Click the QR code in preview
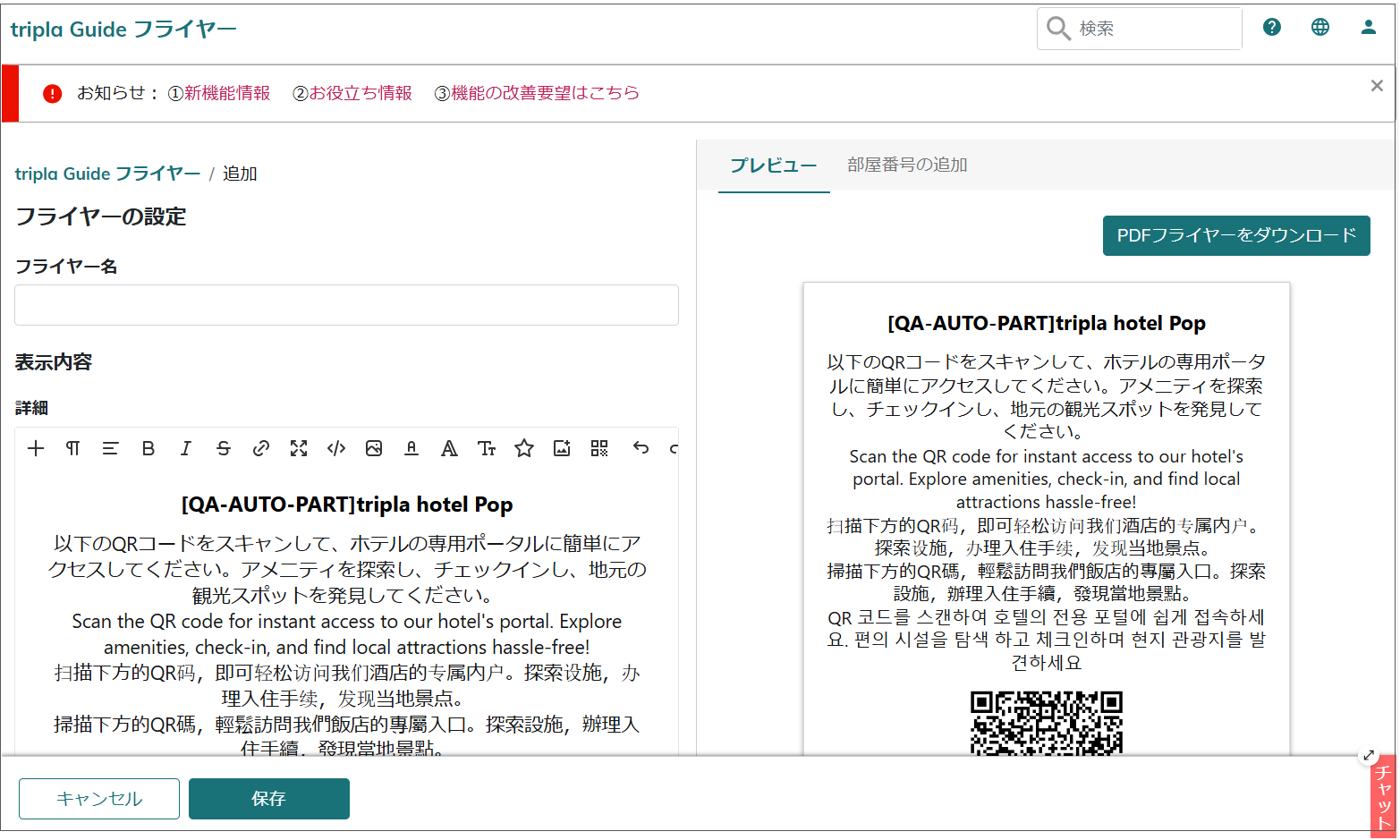This screenshot has width=1400, height=840. (1047, 723)
